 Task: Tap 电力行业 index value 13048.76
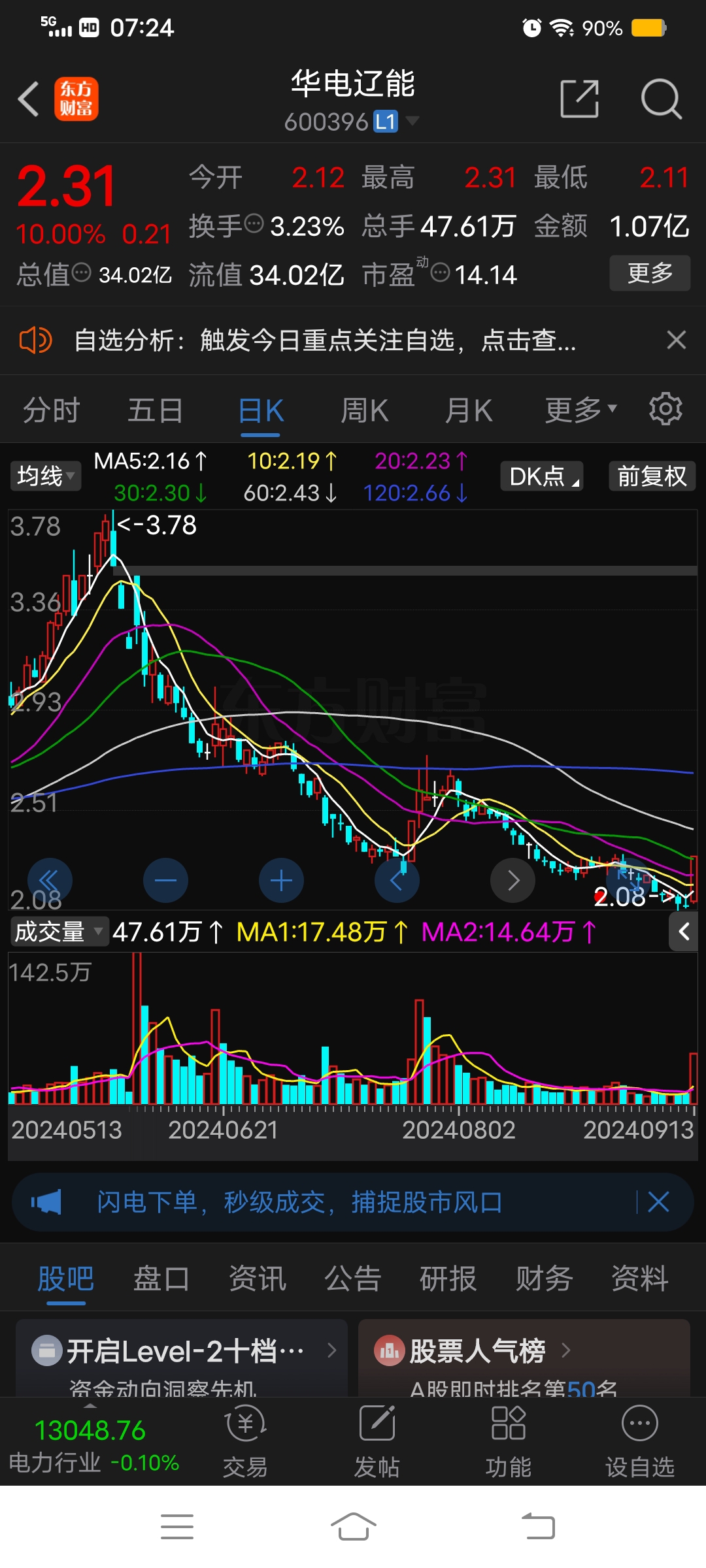[90, 1431]
